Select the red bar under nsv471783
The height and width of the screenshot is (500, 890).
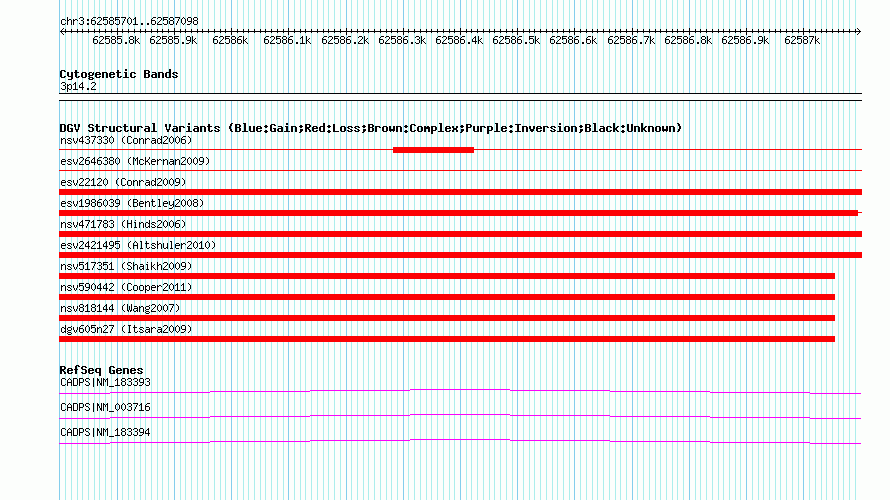click(x=460, y=234)
